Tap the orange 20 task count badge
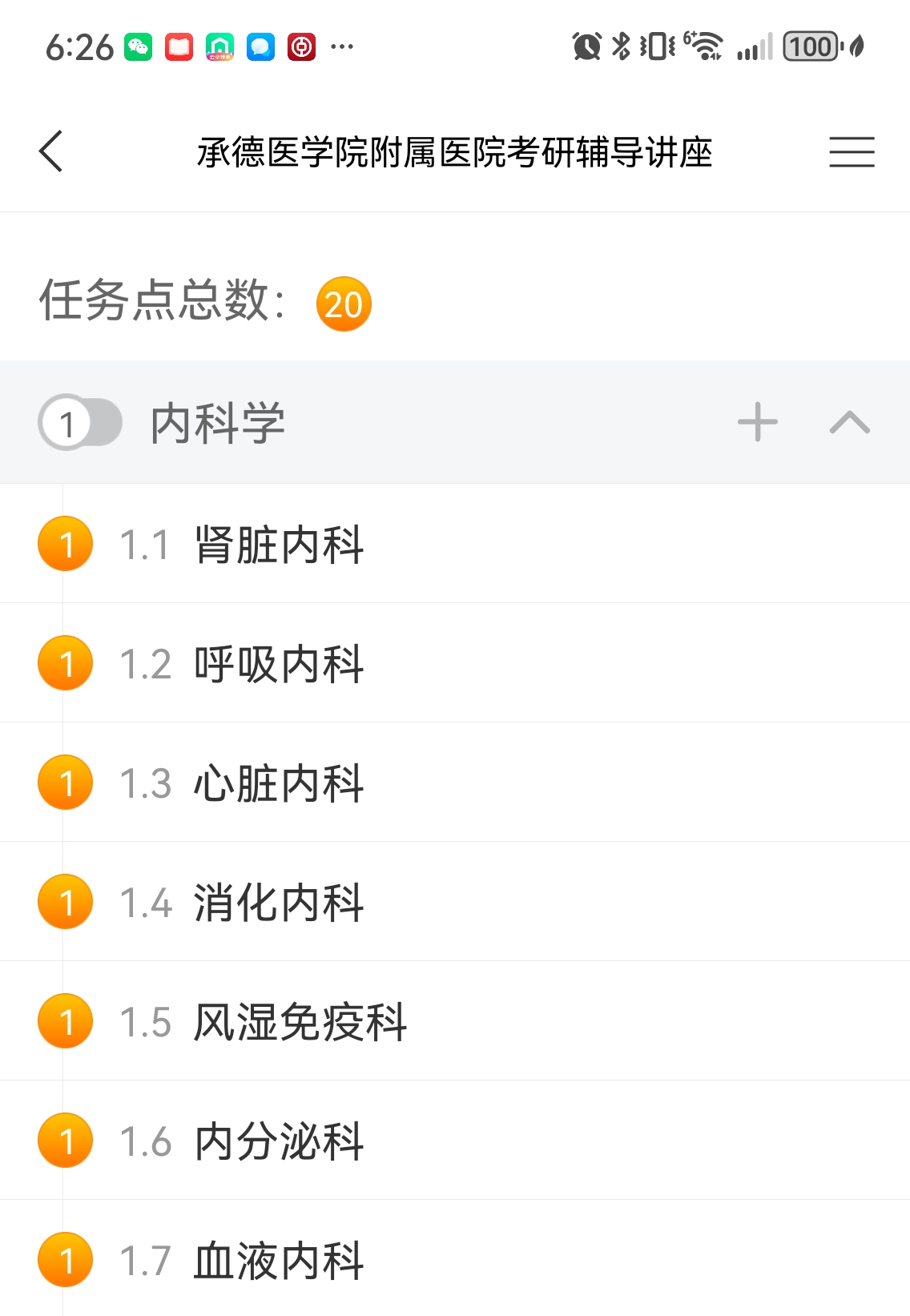Screen dimensions: 910x1316 344,304
